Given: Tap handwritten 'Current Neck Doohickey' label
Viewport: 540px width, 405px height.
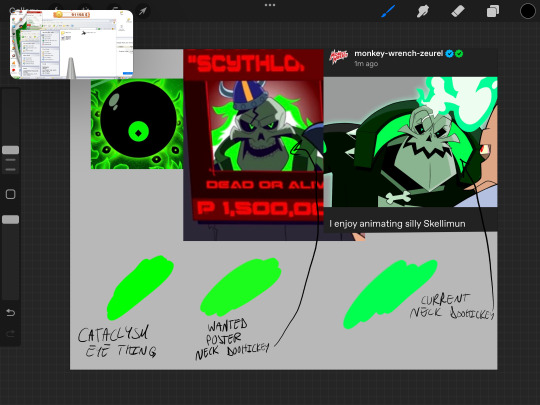Looking at the screenshot, I should tap(452, 307).
